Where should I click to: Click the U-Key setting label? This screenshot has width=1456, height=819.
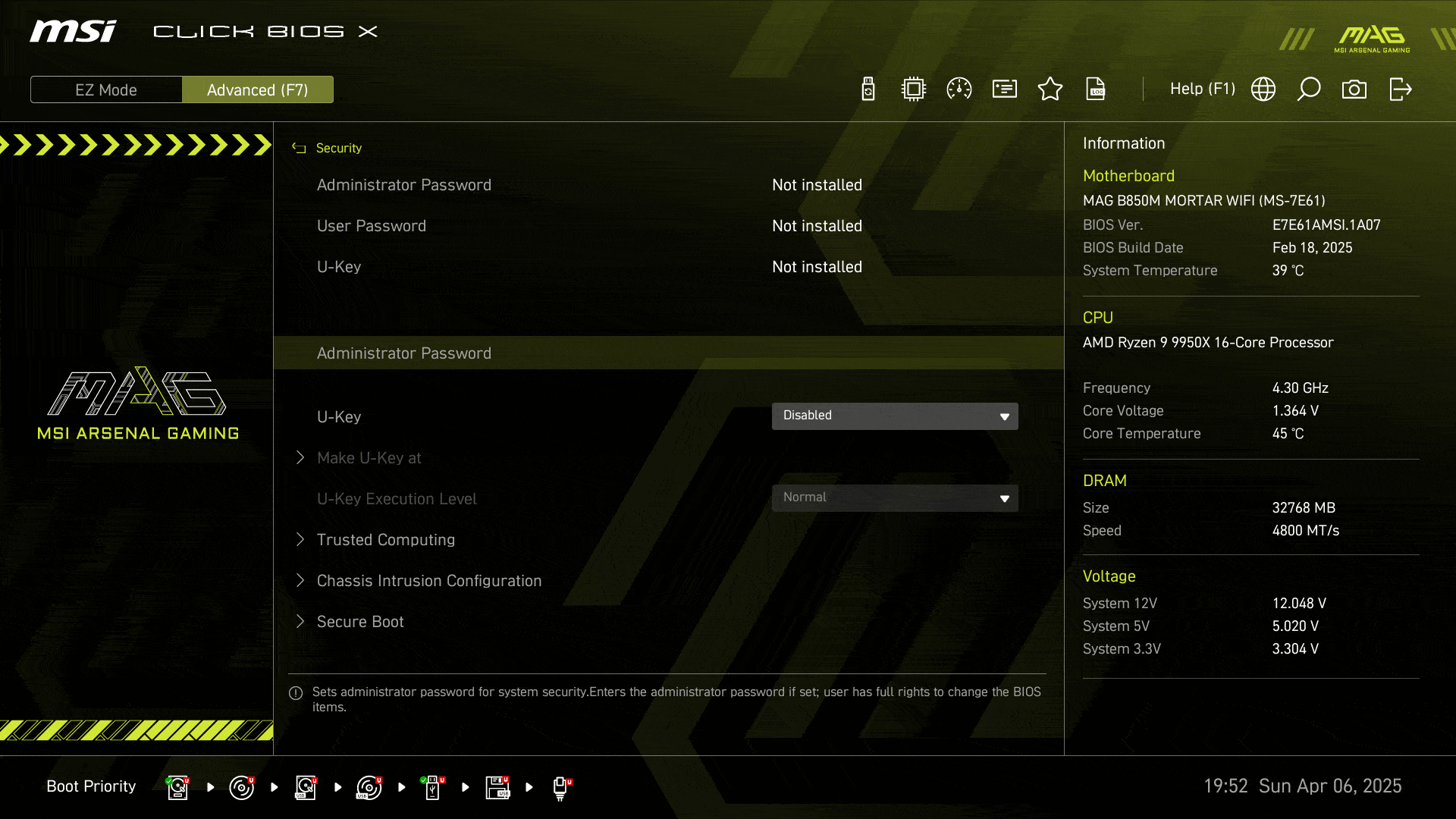click(x=339, y=417)
